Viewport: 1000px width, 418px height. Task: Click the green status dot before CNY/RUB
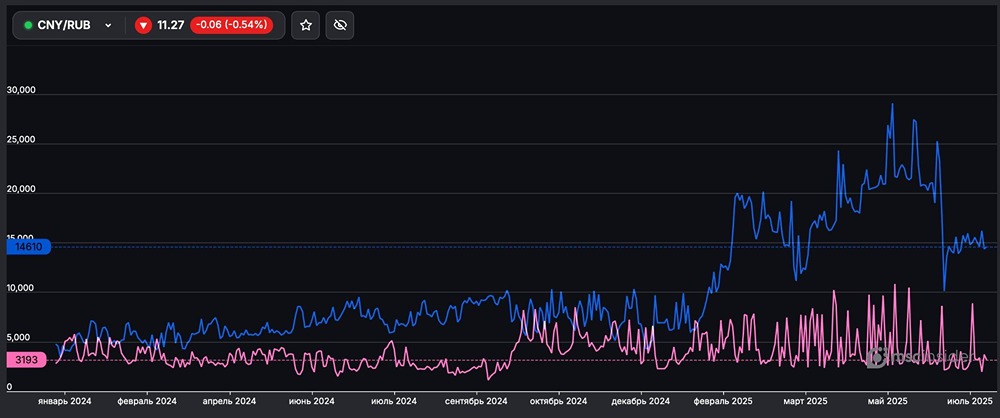(x=28, y=25)
